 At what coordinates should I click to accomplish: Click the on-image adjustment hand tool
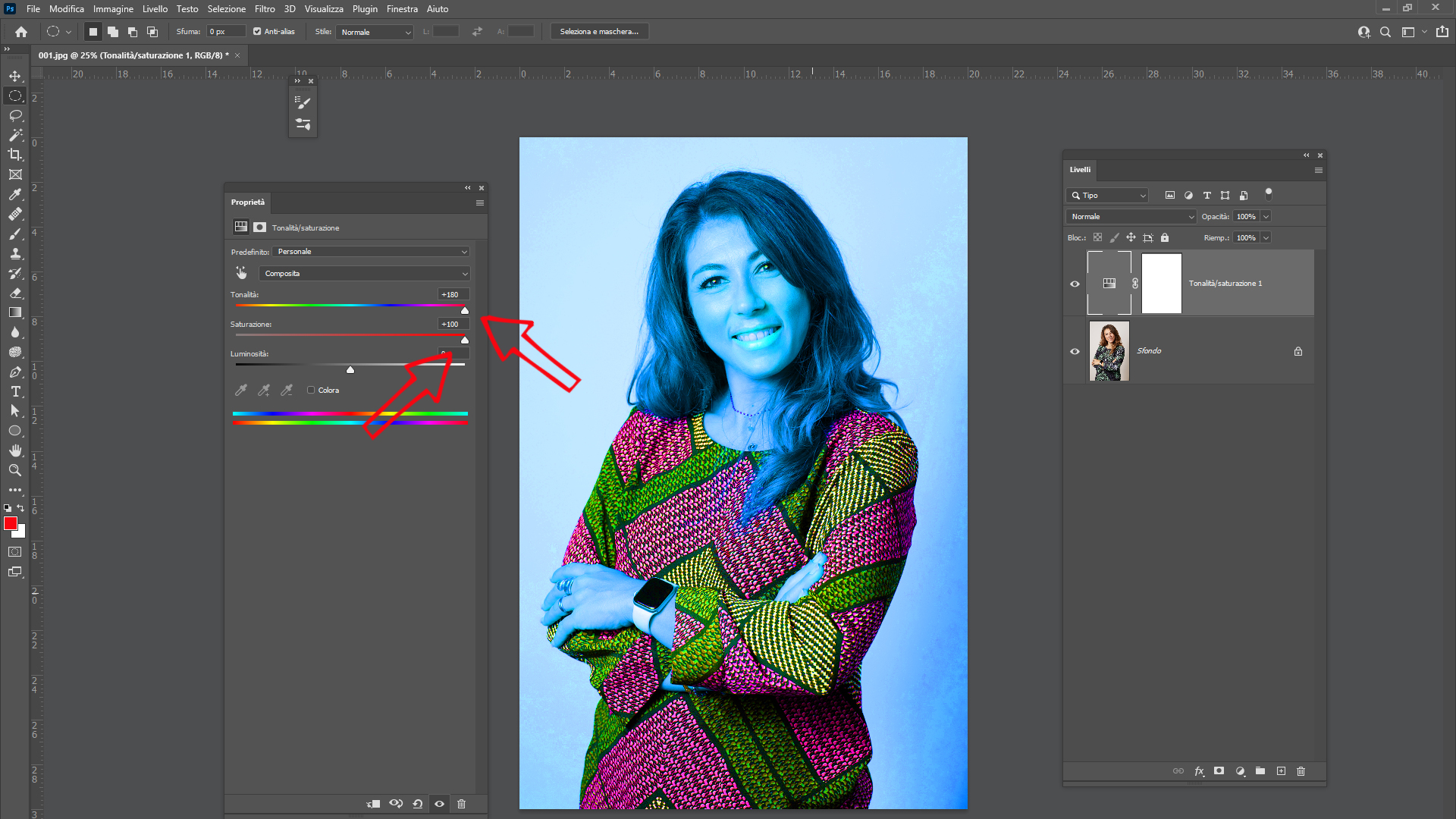[241, 273]
